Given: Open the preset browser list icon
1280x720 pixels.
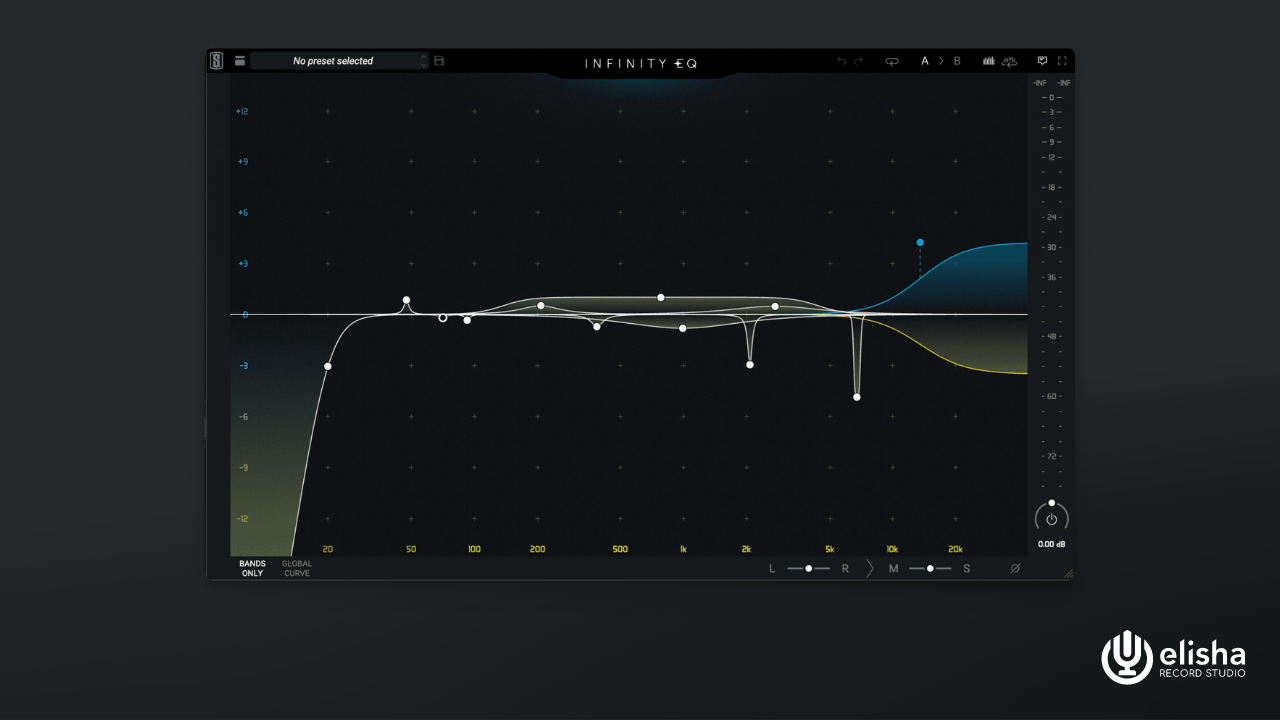Looking at the screenshot, I should point(240,61).
